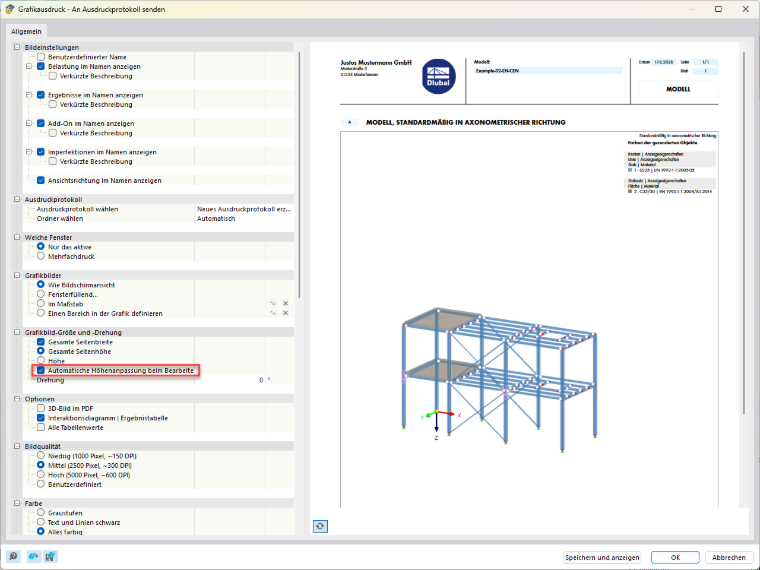Toggle 'Interaktionsdiagramm | Ergebnistabelle' checkbox
The height and width of the screenshot is (570, 760).
[x=41, y=418]
